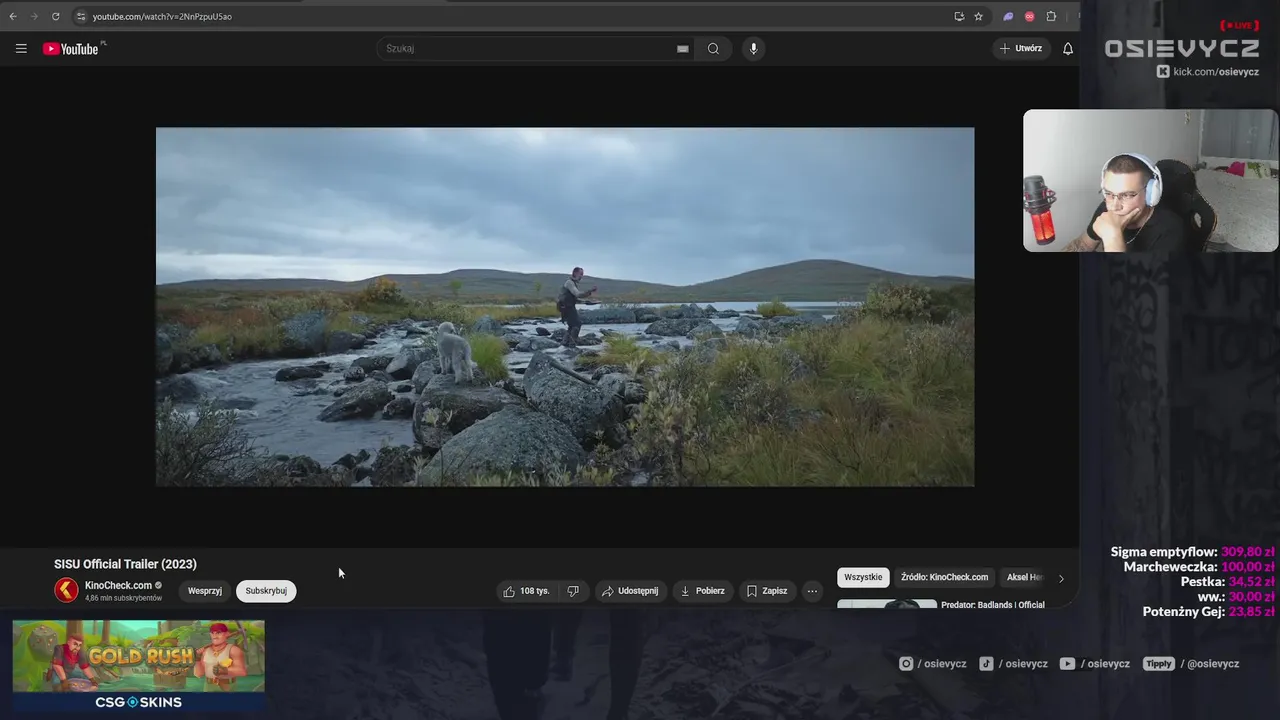
Task: Click the 4,86 mln subskrybentów count
Action: [123, 598]
